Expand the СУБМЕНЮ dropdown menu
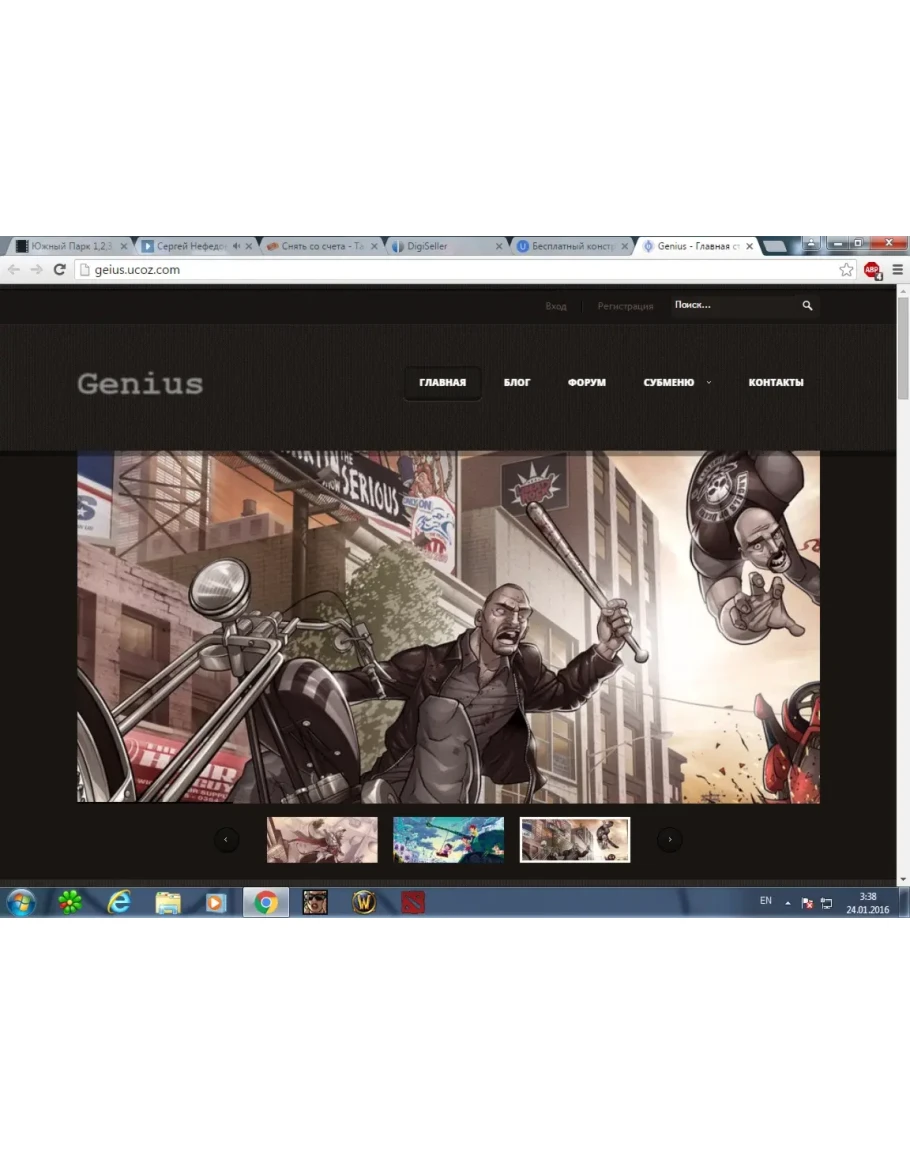Viewport: 910px width, 1155px height. click(677, 382)
